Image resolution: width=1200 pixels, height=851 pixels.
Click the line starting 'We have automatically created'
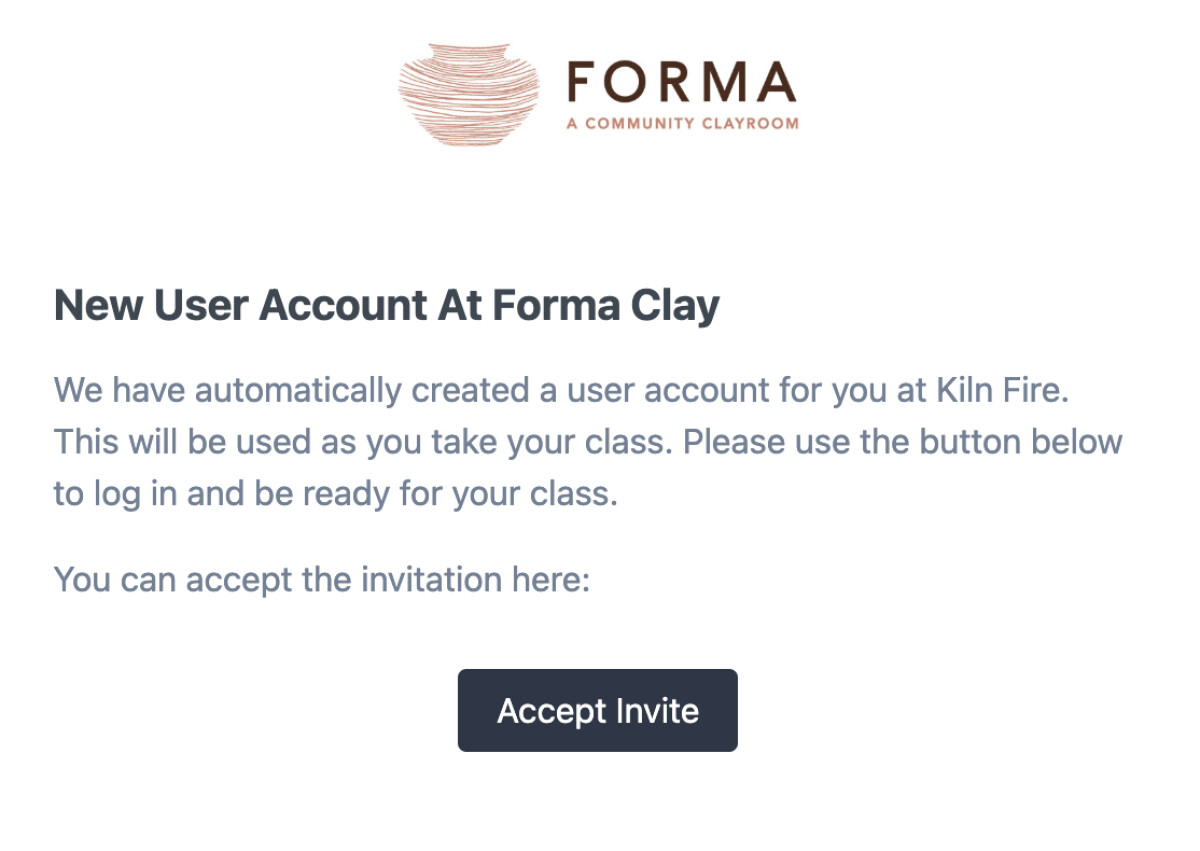[561, 390]
